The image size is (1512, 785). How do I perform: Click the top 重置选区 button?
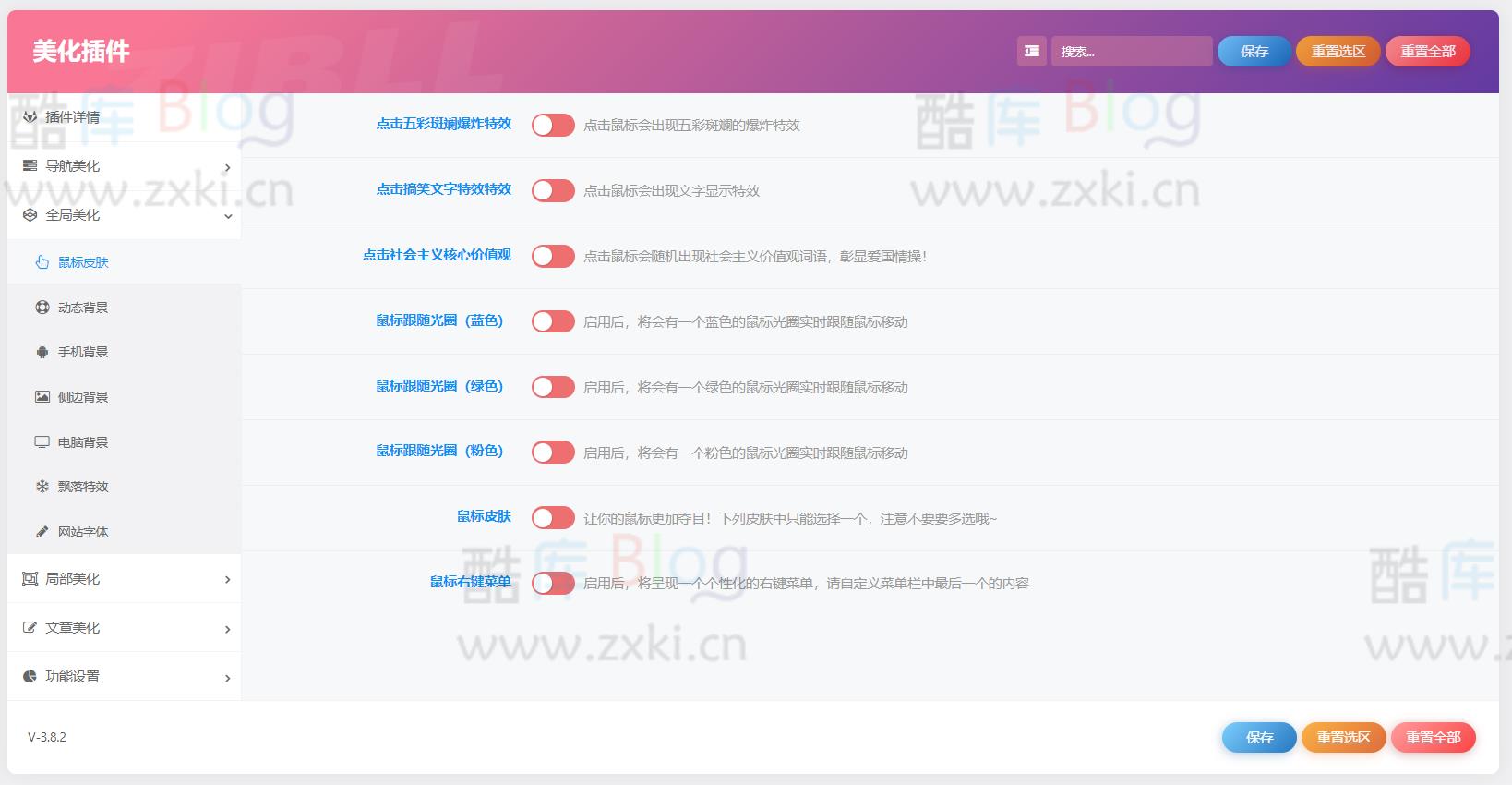(x=1338, y=52)
